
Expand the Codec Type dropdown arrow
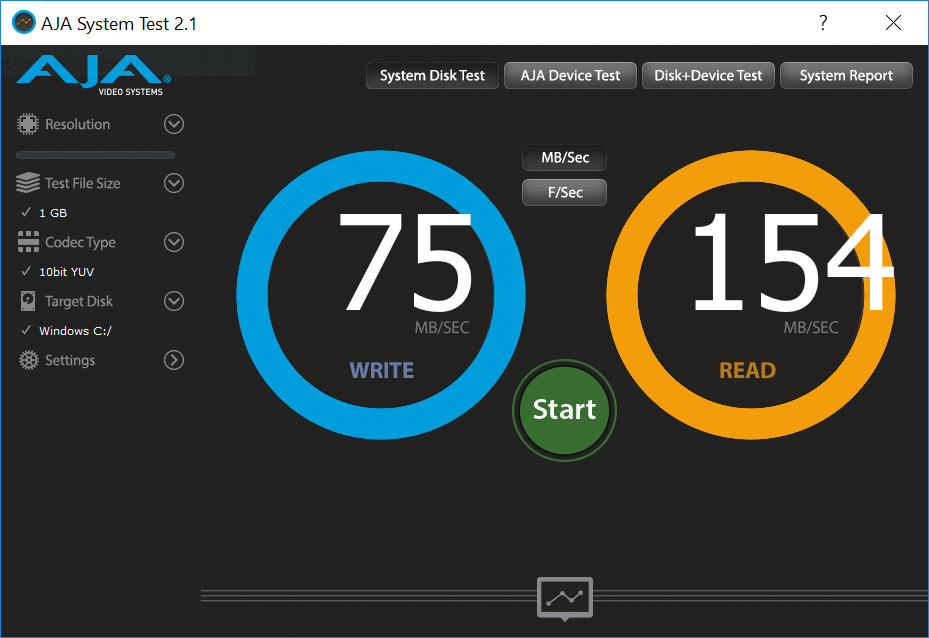point(174,242)
